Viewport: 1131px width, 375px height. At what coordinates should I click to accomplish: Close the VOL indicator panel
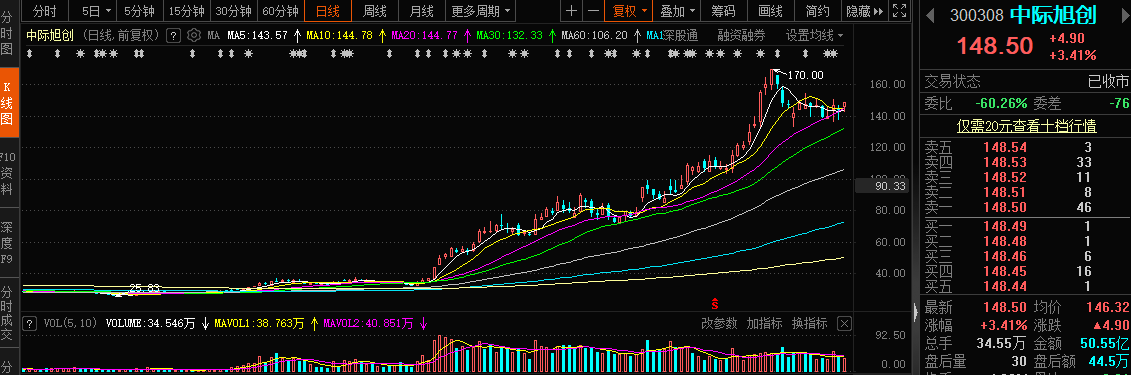click(844, 323)
